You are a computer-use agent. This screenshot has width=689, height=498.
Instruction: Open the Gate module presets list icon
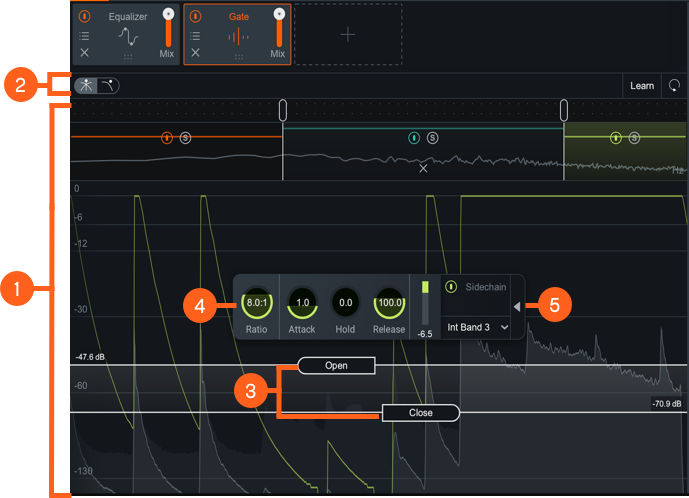click(x=195, y=36)
